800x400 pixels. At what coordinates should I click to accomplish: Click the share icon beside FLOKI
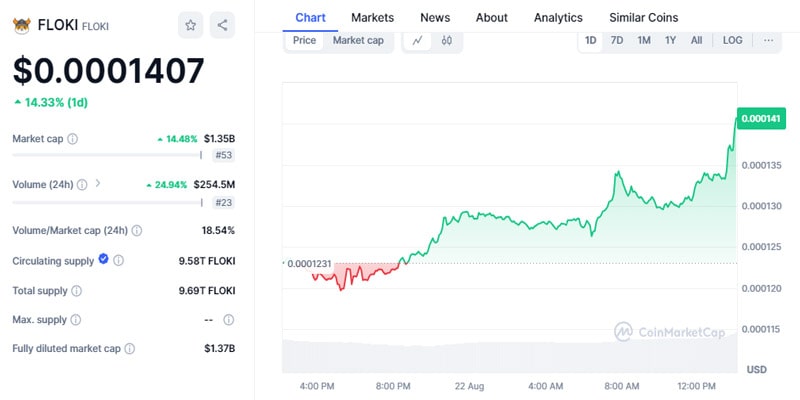click(222, 25)
